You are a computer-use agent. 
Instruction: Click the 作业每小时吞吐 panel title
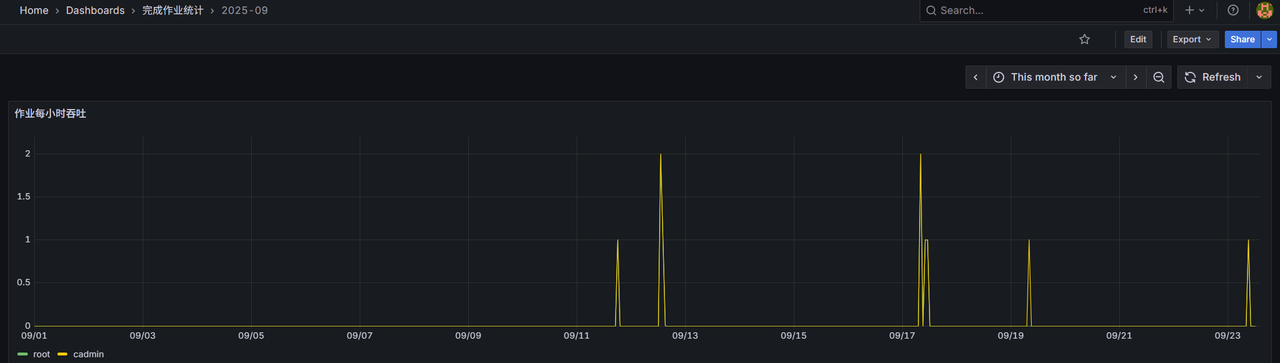[x=50, y=114]
